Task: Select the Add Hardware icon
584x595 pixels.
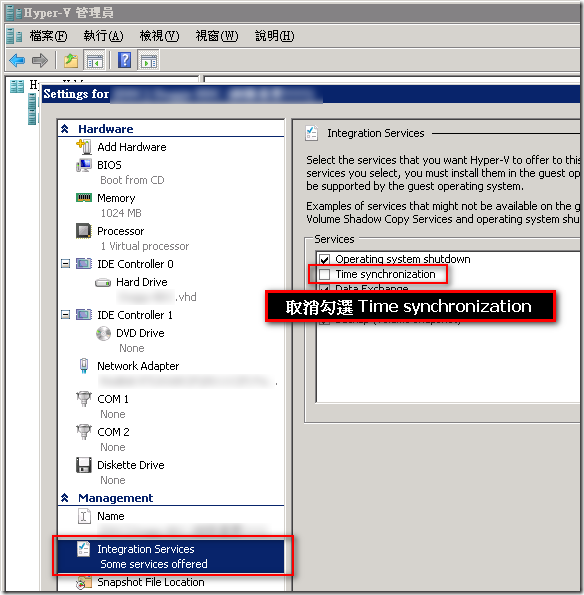Action: click(x=84, y=147)
